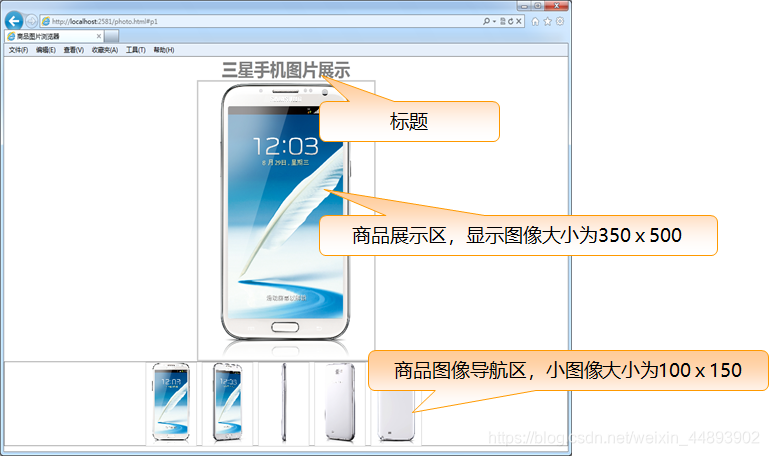Click the large phone display image
769x456 pixels.
point(286,220)
